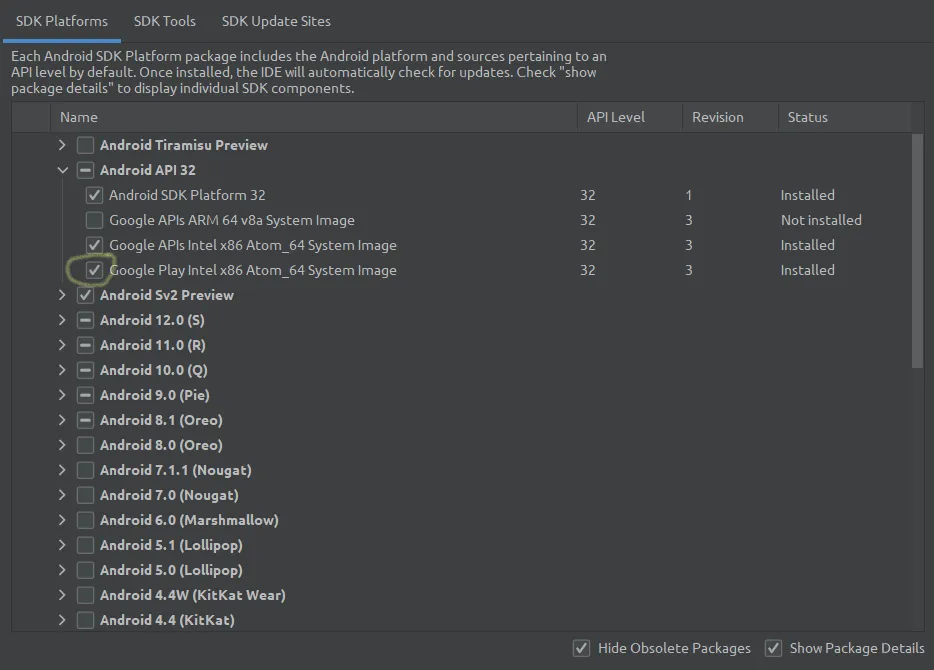Uncheck Android SDK Platform 32

click(95, 195)
